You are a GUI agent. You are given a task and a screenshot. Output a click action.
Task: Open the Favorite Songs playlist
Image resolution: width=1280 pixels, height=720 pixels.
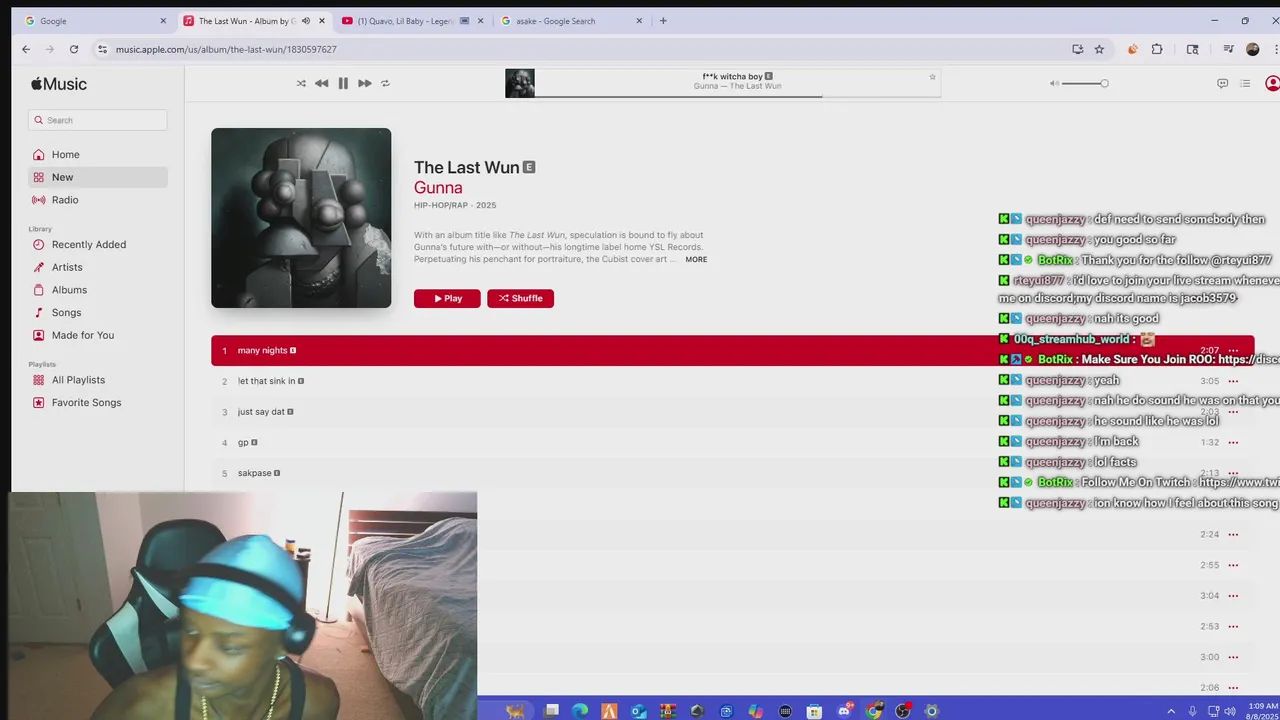(98, 402)
